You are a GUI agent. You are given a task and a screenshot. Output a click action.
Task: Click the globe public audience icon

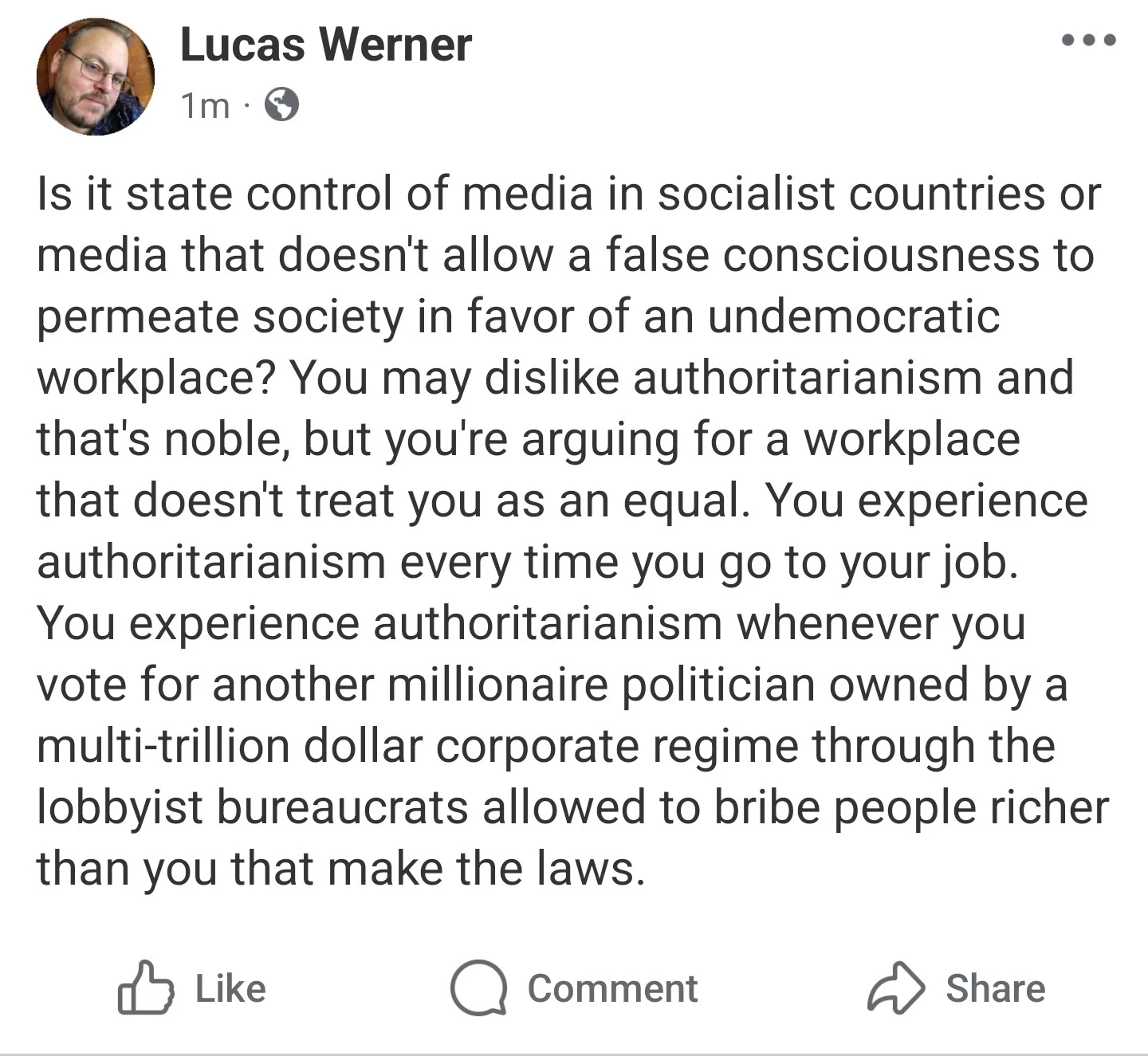tap(281, 104)
